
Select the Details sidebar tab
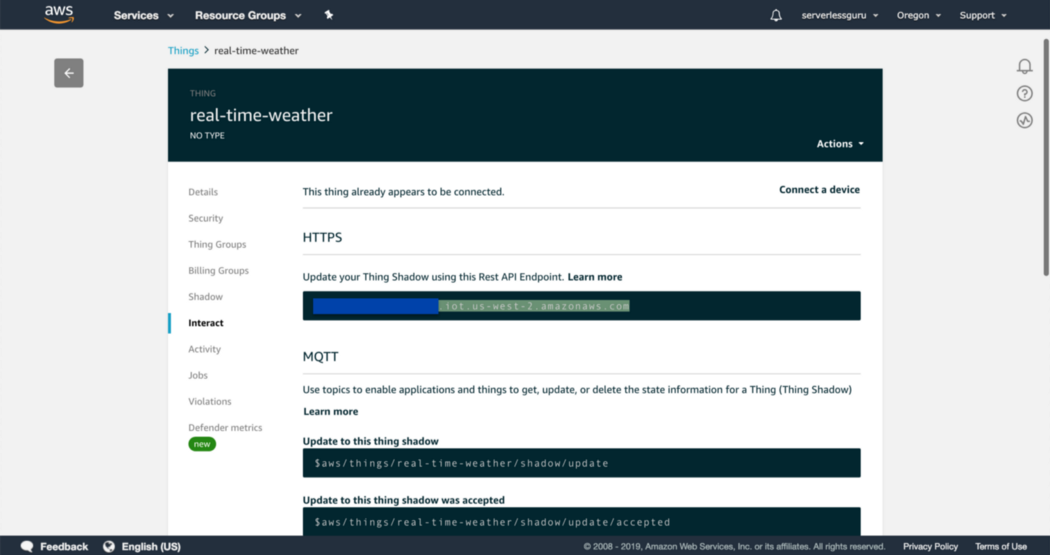click(x=203, y=192)
